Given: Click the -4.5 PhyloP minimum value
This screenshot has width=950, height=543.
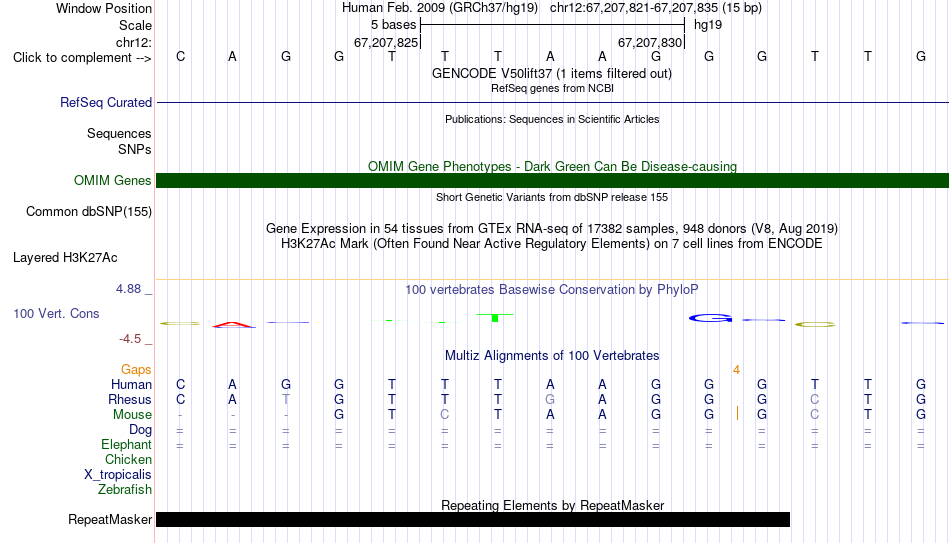Looking at the screenshot, I should [130, 339].
